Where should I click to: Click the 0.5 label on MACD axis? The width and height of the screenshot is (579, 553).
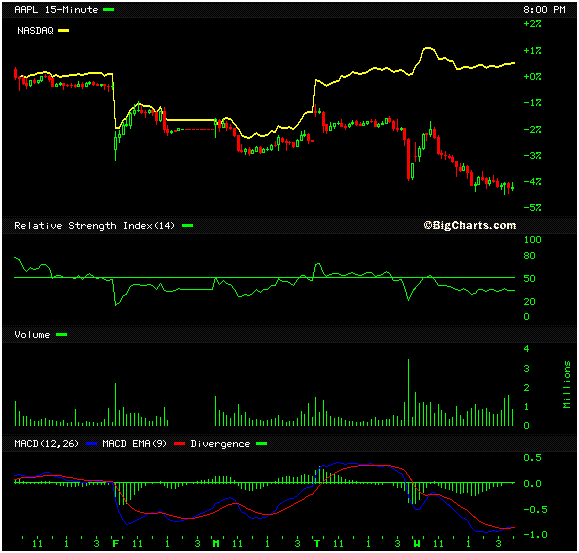tap(532, 458)
